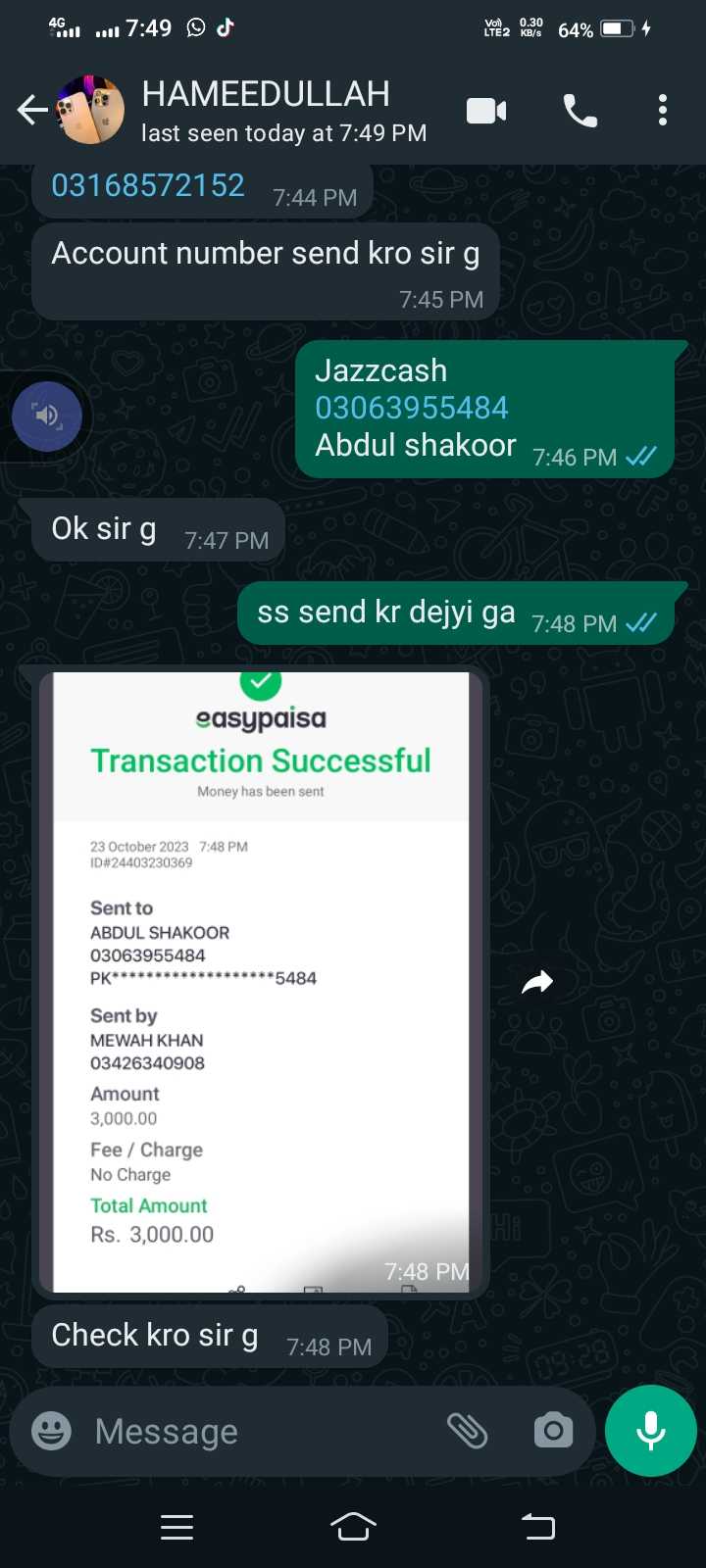The image size is (706, 1568).
Task: Open the camera from message bar
Action: pos(554,1432)
